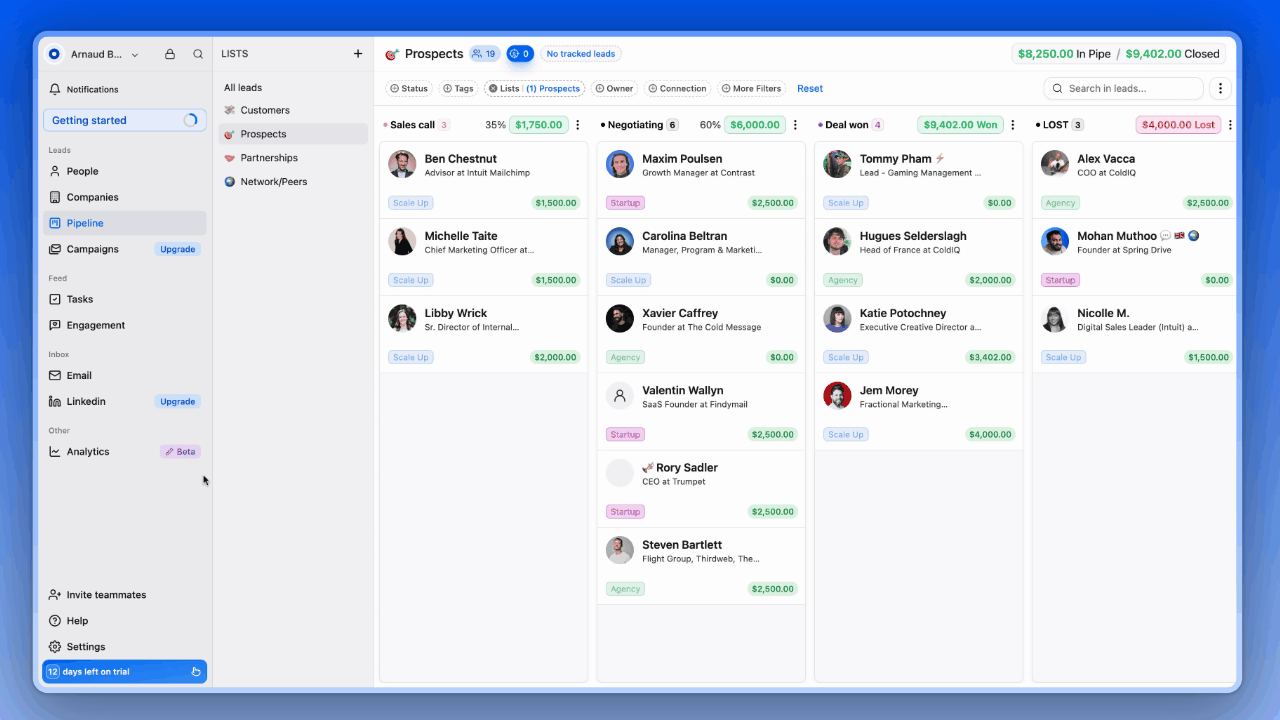Focus the Search in leads field
The image size is (1280, 720).
pyautogui.click(x=1123, y=88)
